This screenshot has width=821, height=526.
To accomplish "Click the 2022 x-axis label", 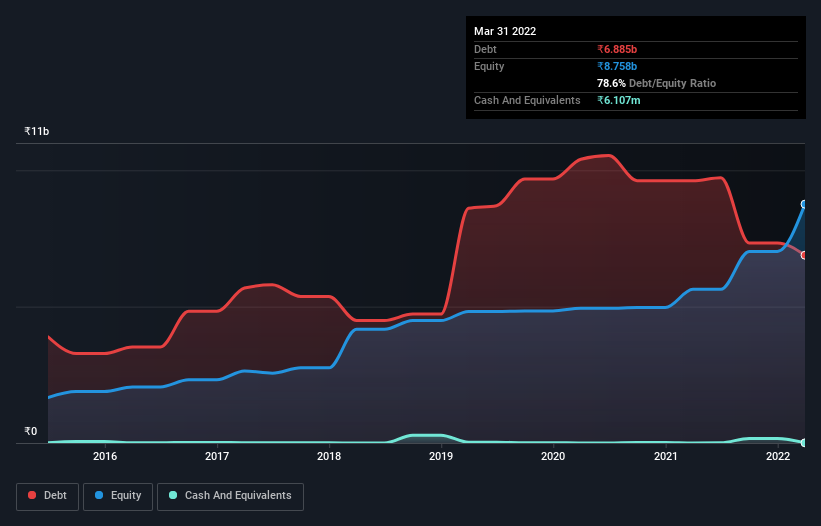I will click(778, 456).
